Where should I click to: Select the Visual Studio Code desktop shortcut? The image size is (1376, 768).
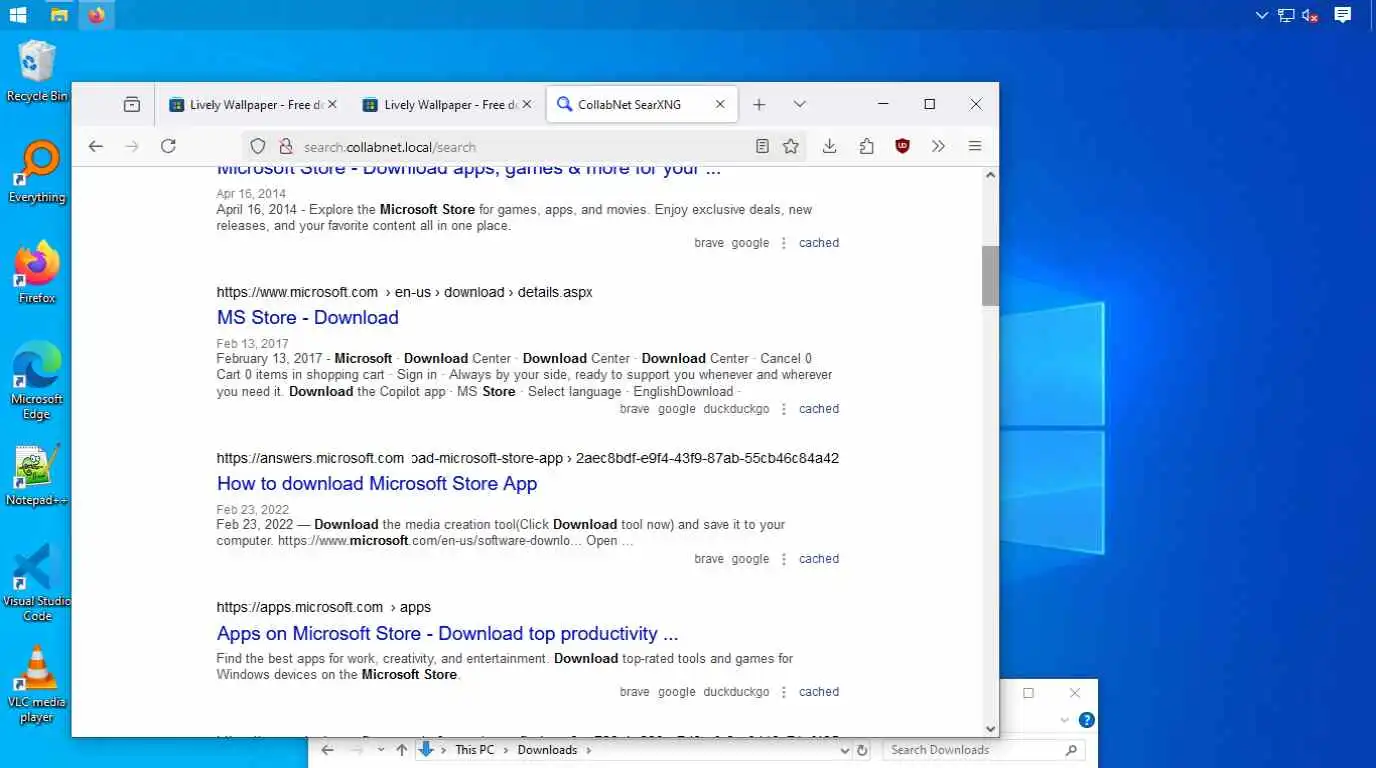37,583
